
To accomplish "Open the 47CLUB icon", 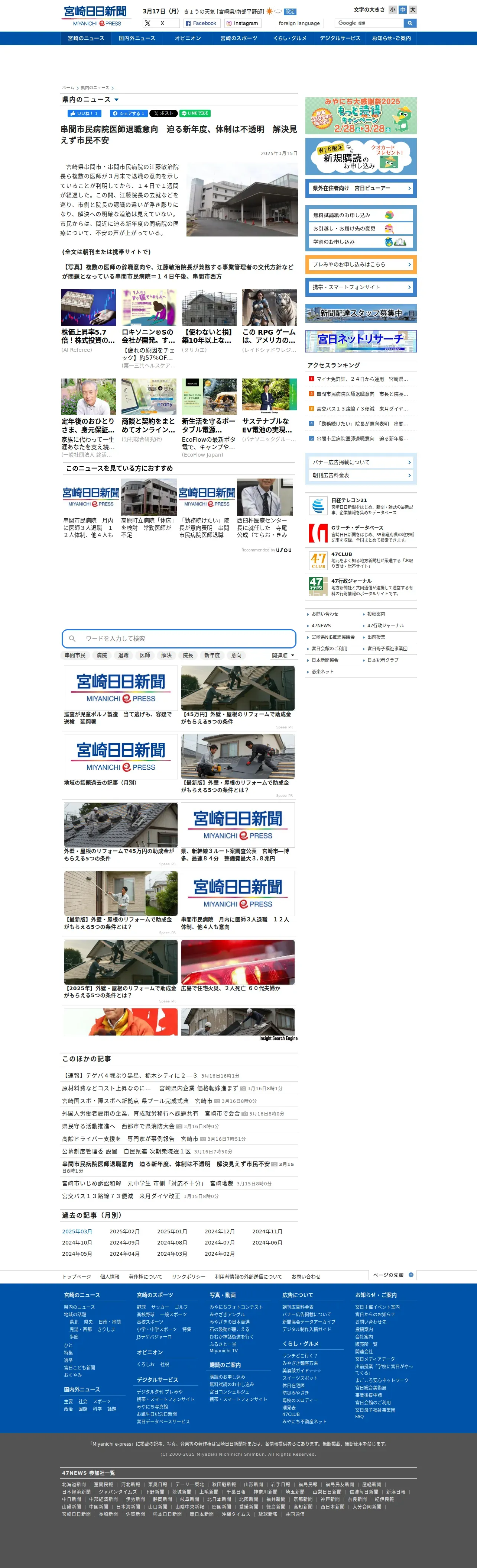I will point(318,561).
